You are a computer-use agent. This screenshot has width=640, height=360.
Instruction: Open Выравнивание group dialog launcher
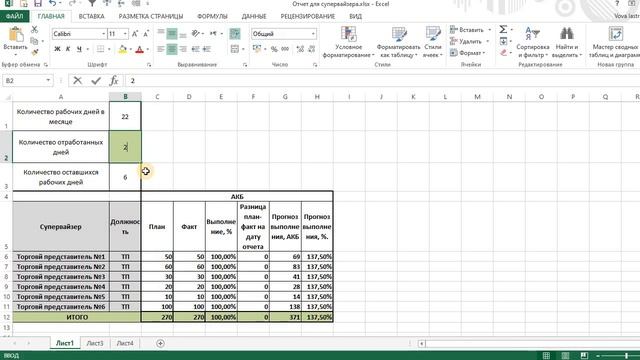point(245,65)
